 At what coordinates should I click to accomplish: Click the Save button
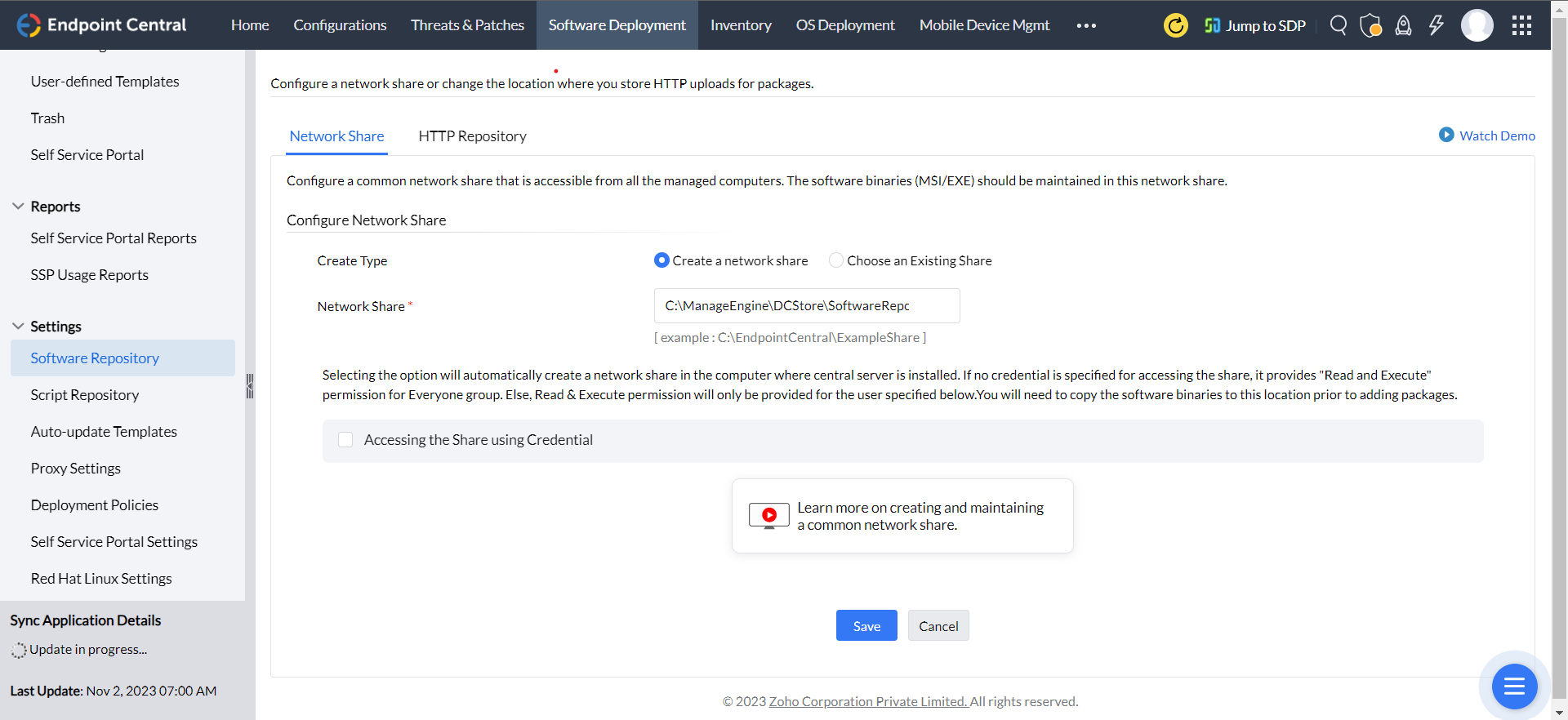pyautogui.click(x=866, y=626)
